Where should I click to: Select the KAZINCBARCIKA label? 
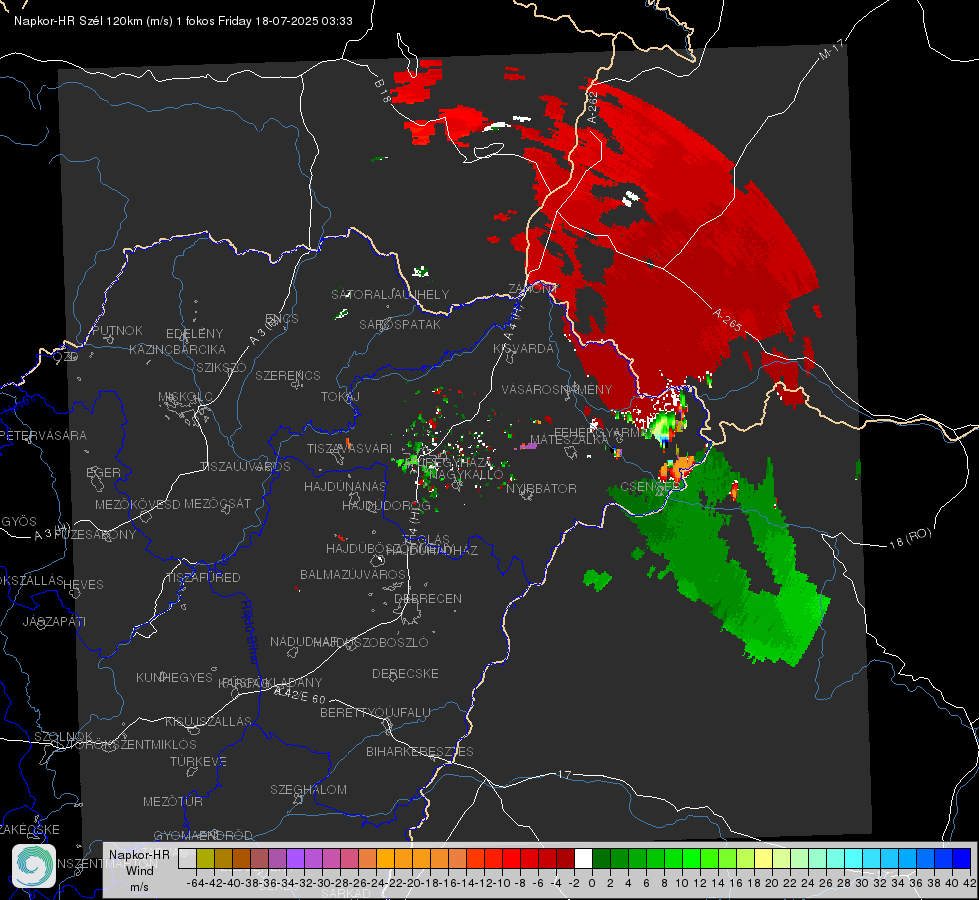(177, 349)
